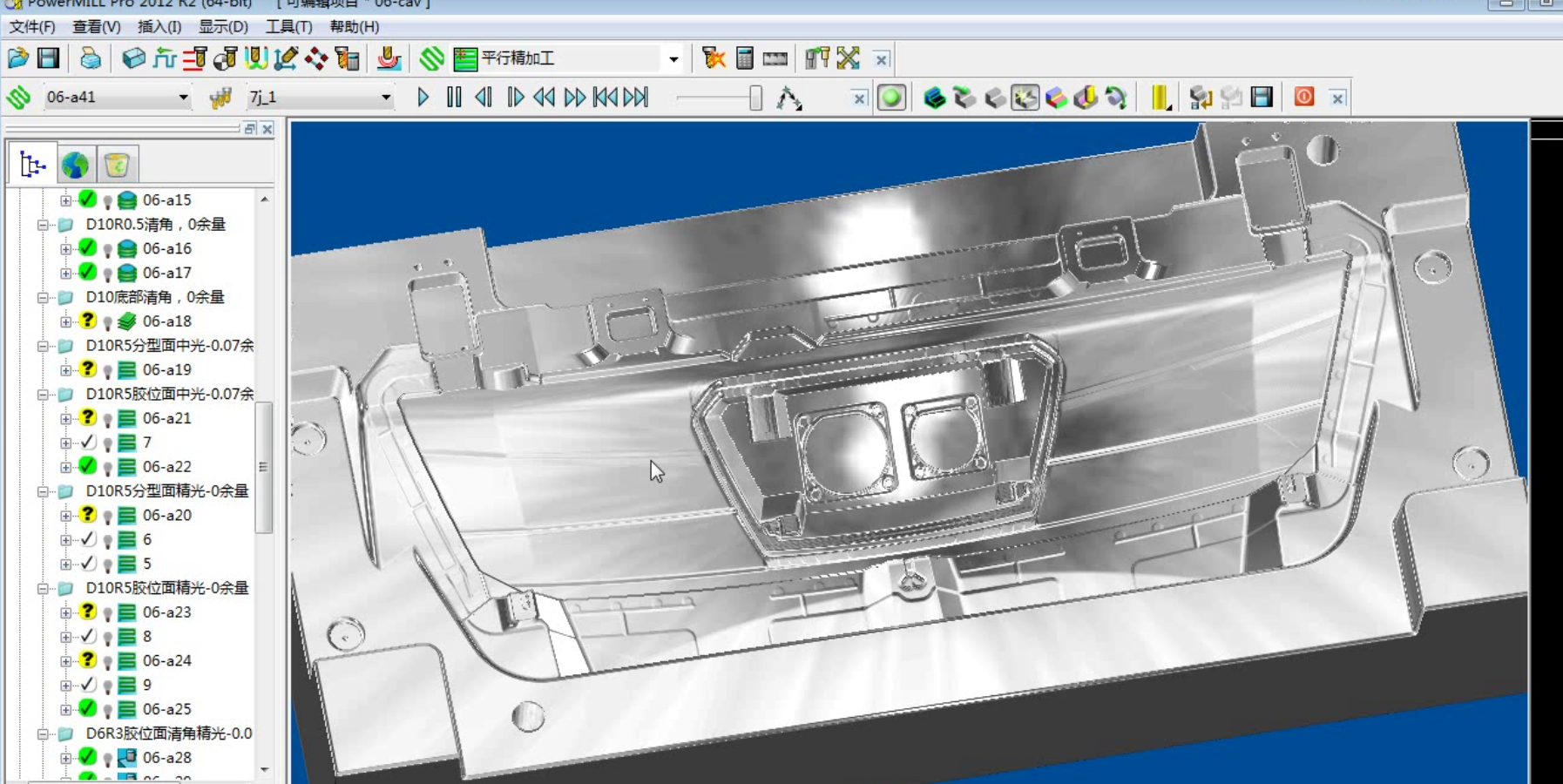Select toolpath 06-a25 in the tree
This screenshot has height=784, width=1563.
pyautogui.click(x=166, y=709)
